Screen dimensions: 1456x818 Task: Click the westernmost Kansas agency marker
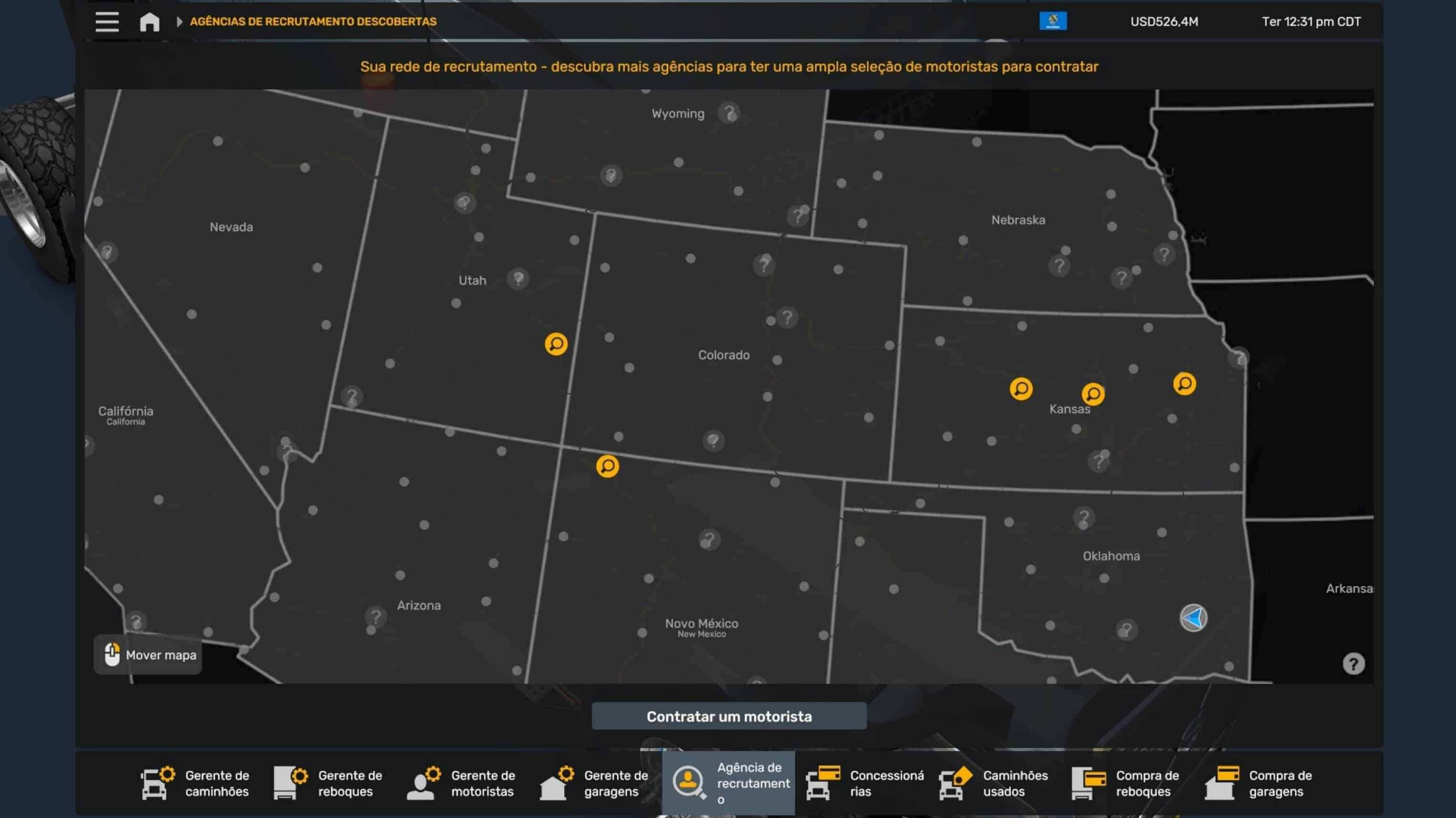(x=1021, y=389)
